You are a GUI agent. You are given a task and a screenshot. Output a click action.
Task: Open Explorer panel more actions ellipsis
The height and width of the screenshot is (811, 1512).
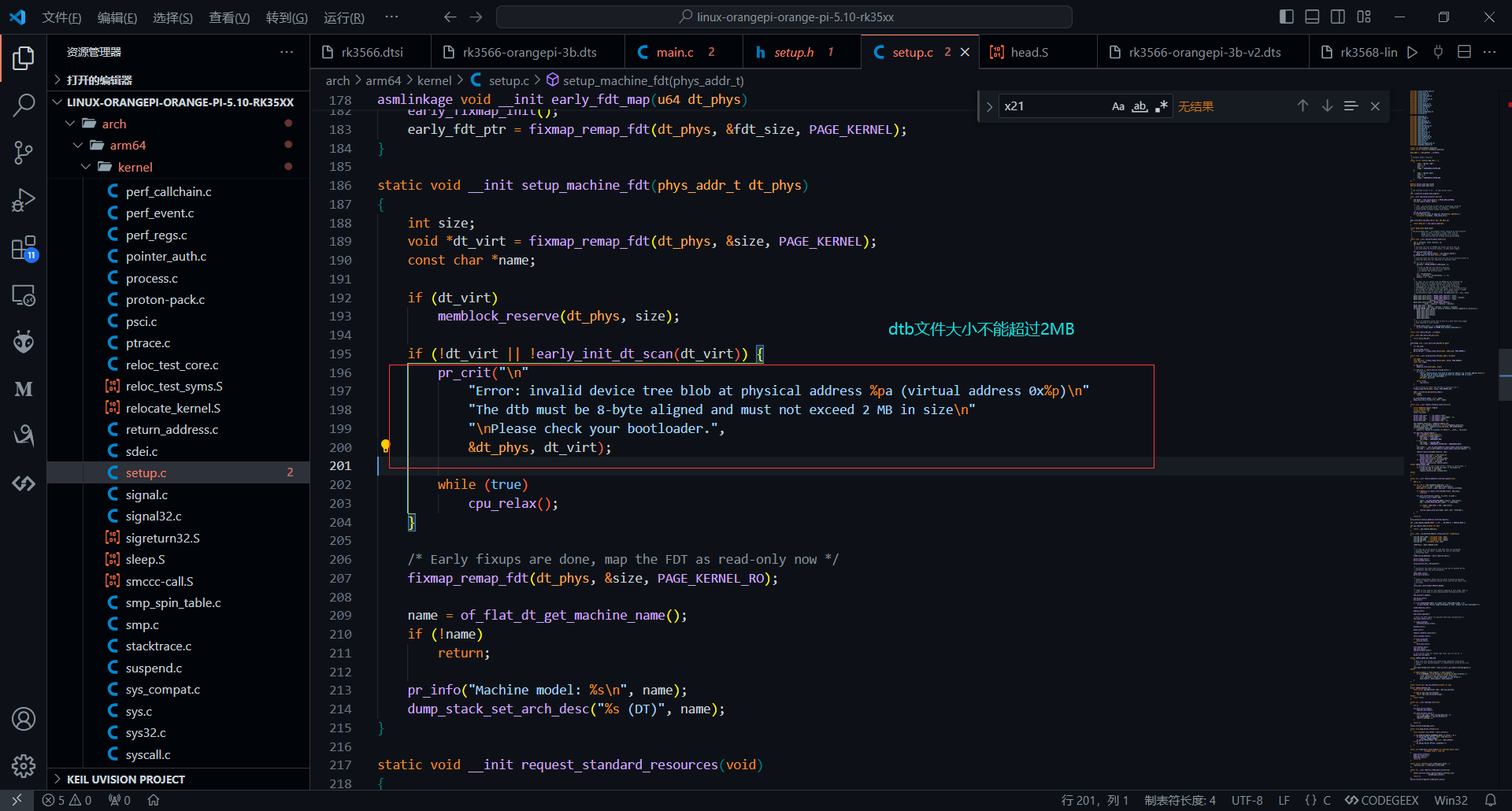(287, 52)
